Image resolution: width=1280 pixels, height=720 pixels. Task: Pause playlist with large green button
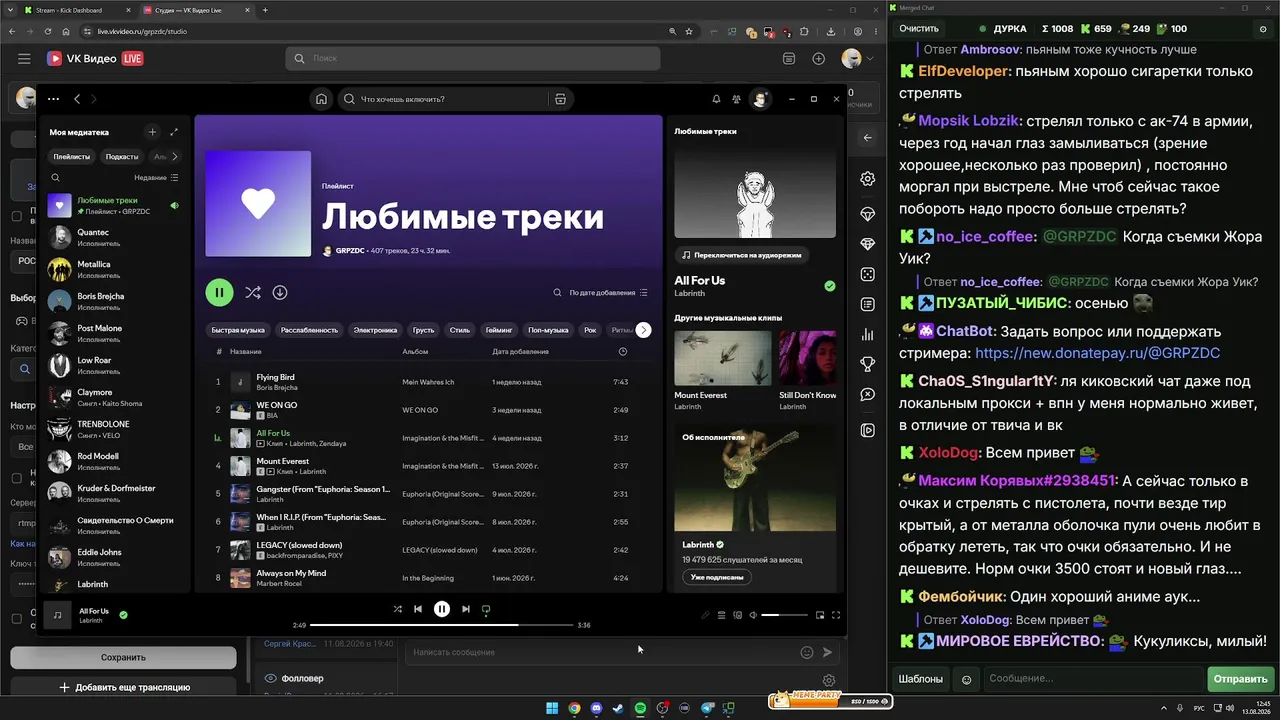coord(219,292)
